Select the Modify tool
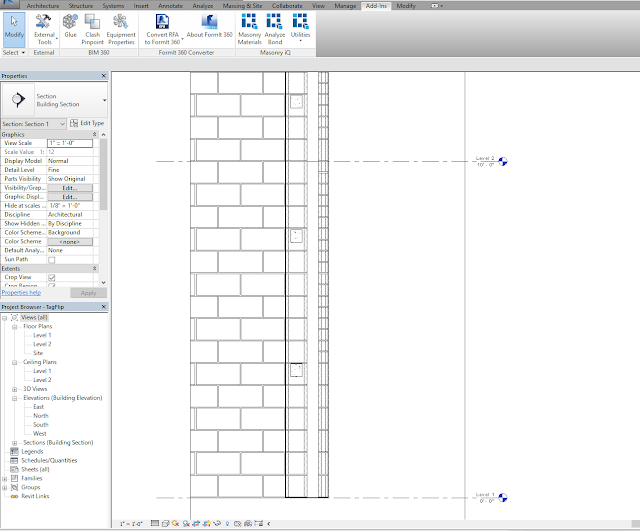 (14, 29)
